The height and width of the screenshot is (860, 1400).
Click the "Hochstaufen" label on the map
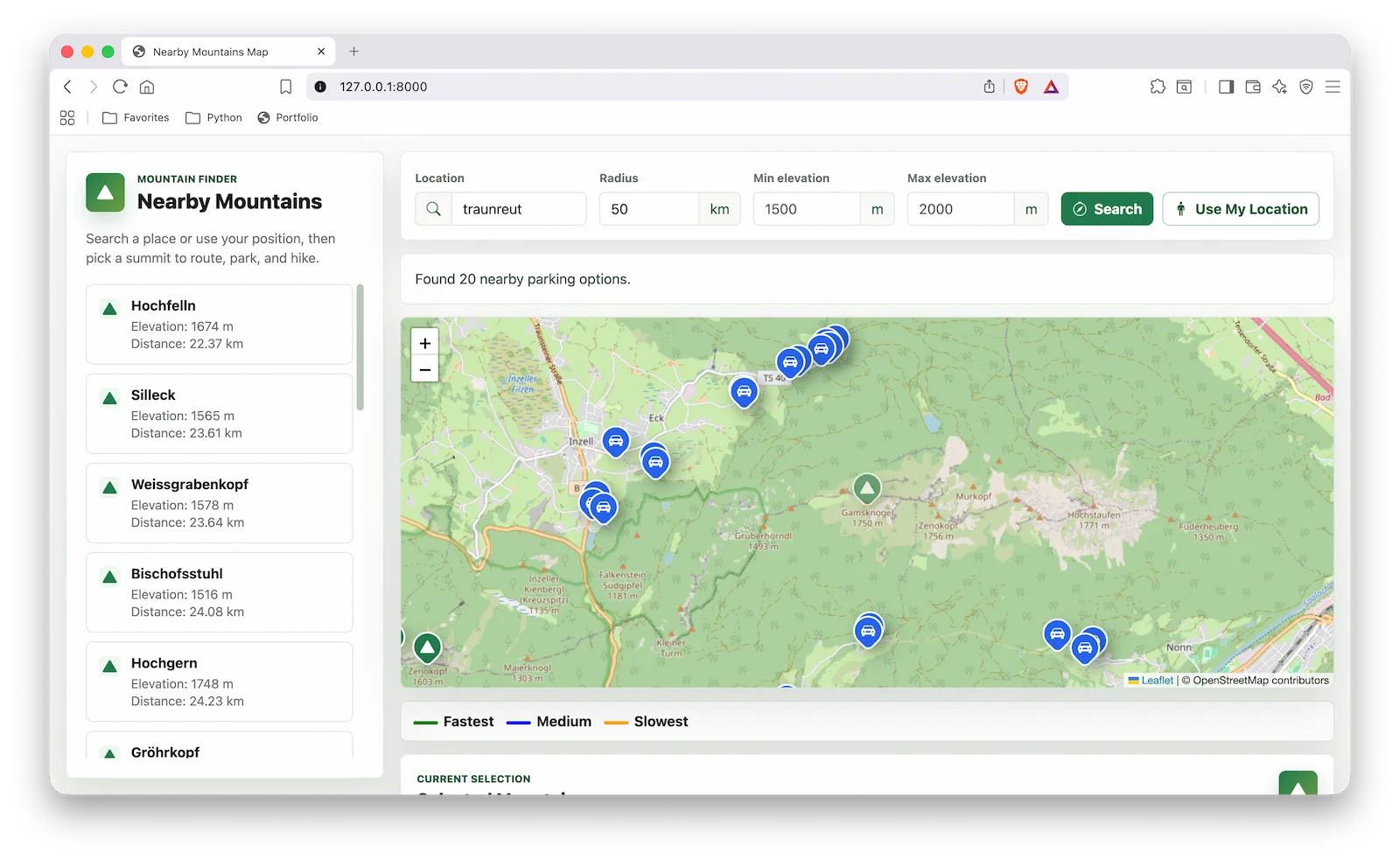(x=1094, y=515)
